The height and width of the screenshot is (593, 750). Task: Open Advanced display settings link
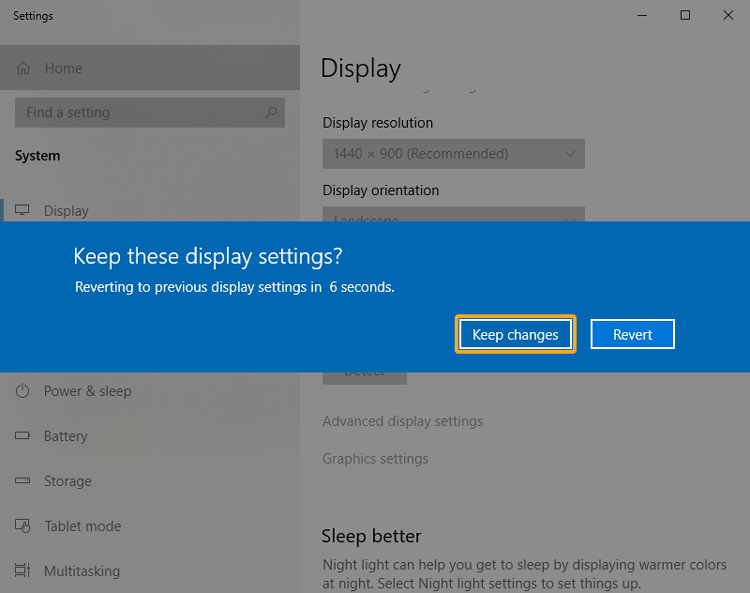(402, 421)
